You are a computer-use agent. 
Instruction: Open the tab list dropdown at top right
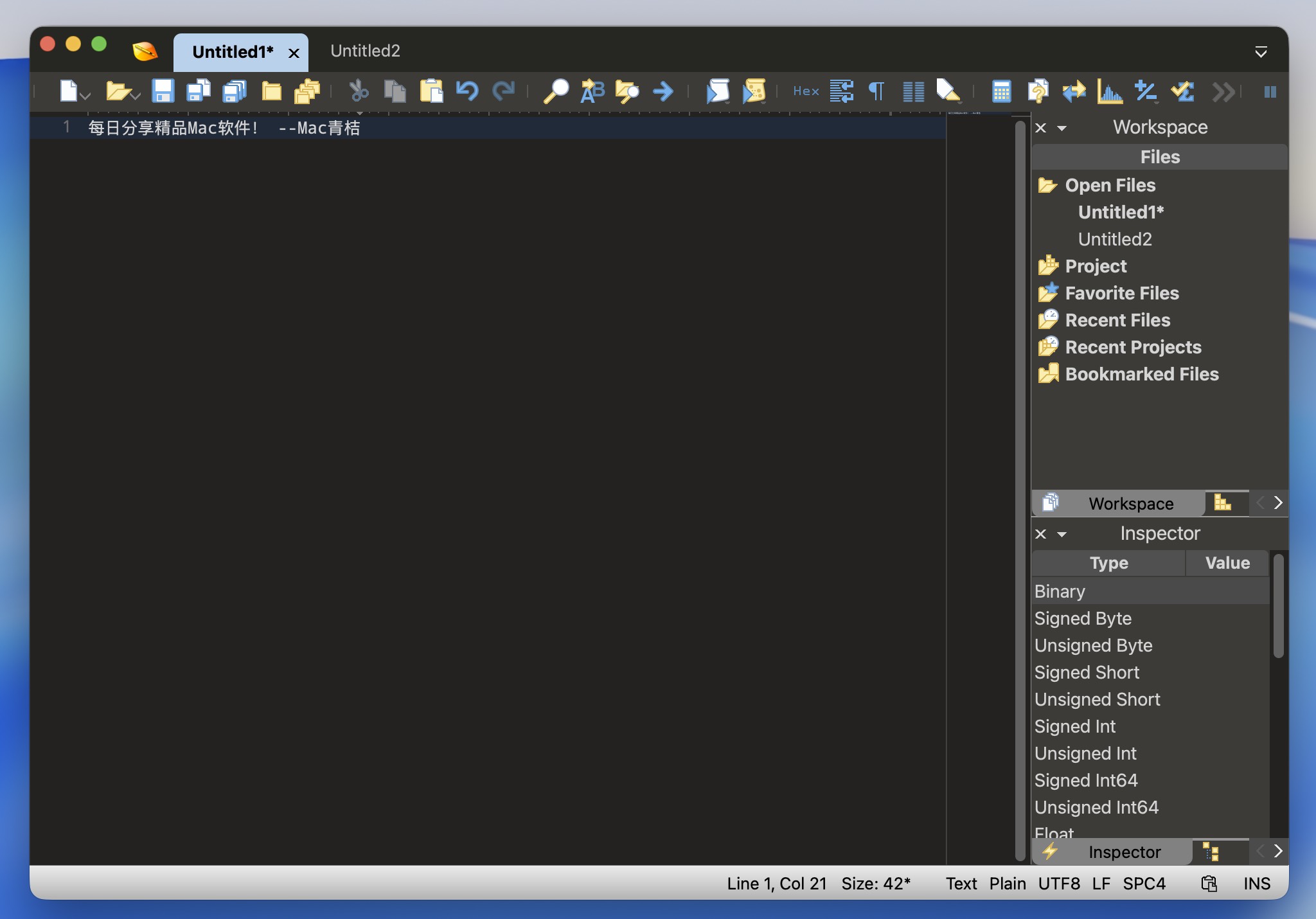click(x=1261, y=51)
